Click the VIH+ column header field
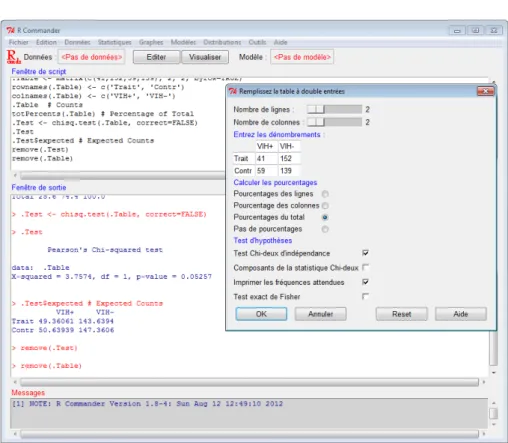This screenshot has height=443, width=508. (266, 146)
